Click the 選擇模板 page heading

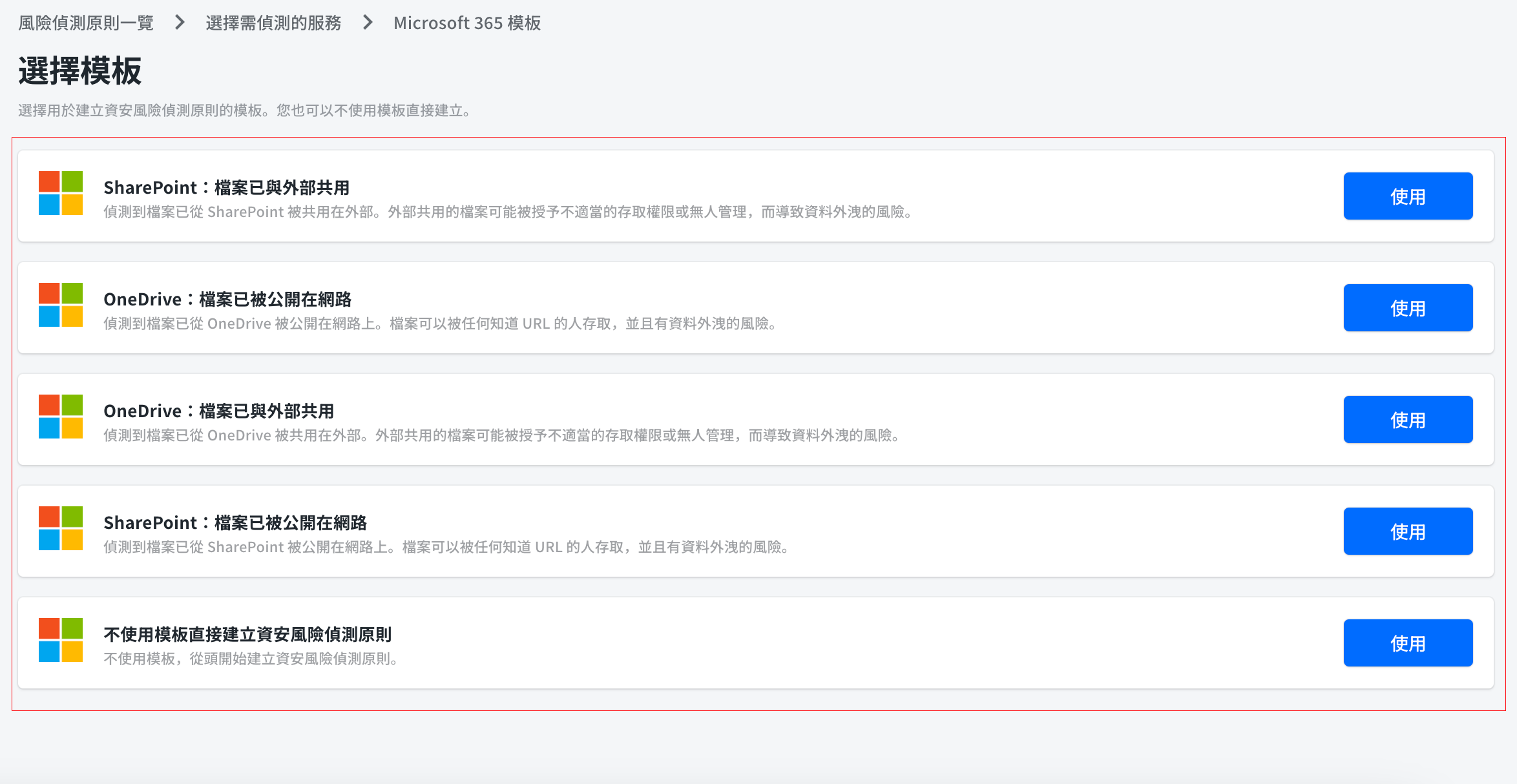(x=79, y=70)
